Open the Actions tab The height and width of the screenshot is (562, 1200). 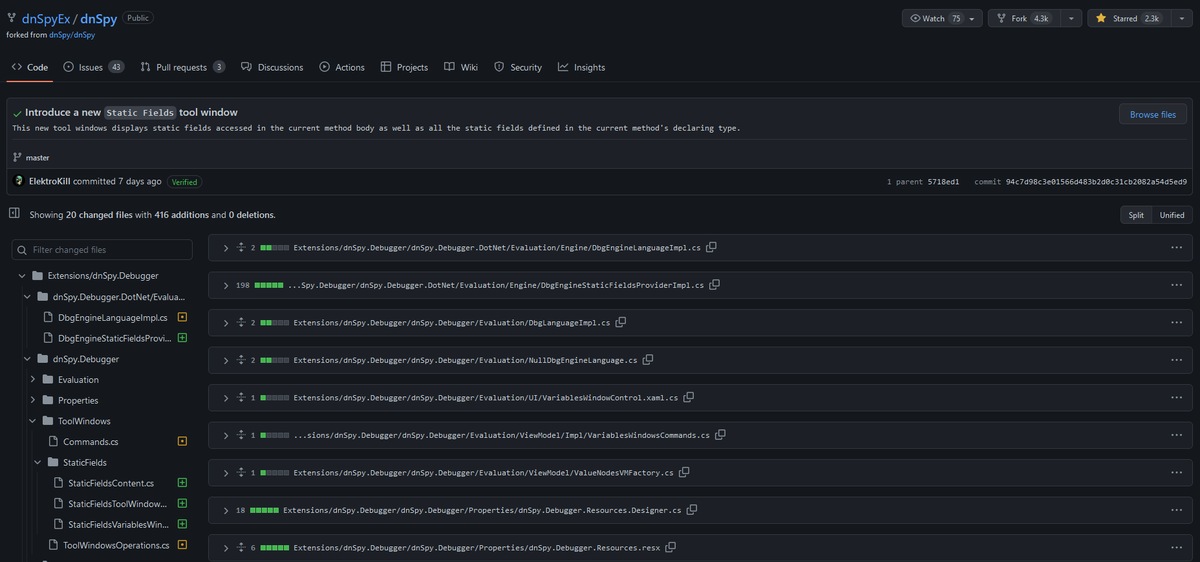[x=342, y=67]
